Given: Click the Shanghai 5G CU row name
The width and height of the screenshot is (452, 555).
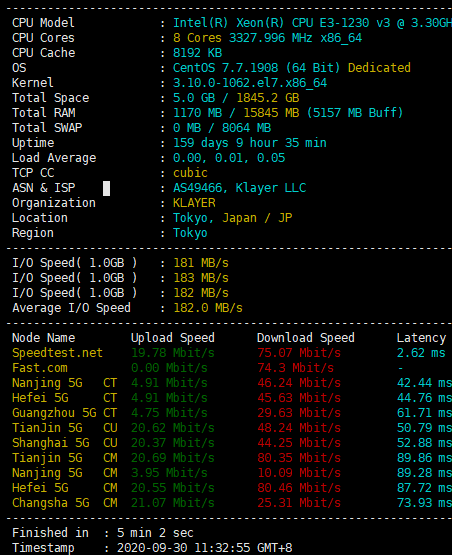Looking at the screenshot, I should [x=64, y=443].
